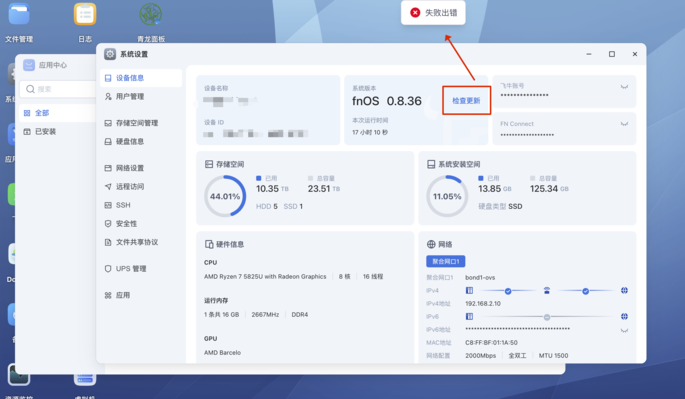The width and height of the screenshot is (685, 399).
Task: Open 文件共享协议 settings
Action: pos(141,242)
